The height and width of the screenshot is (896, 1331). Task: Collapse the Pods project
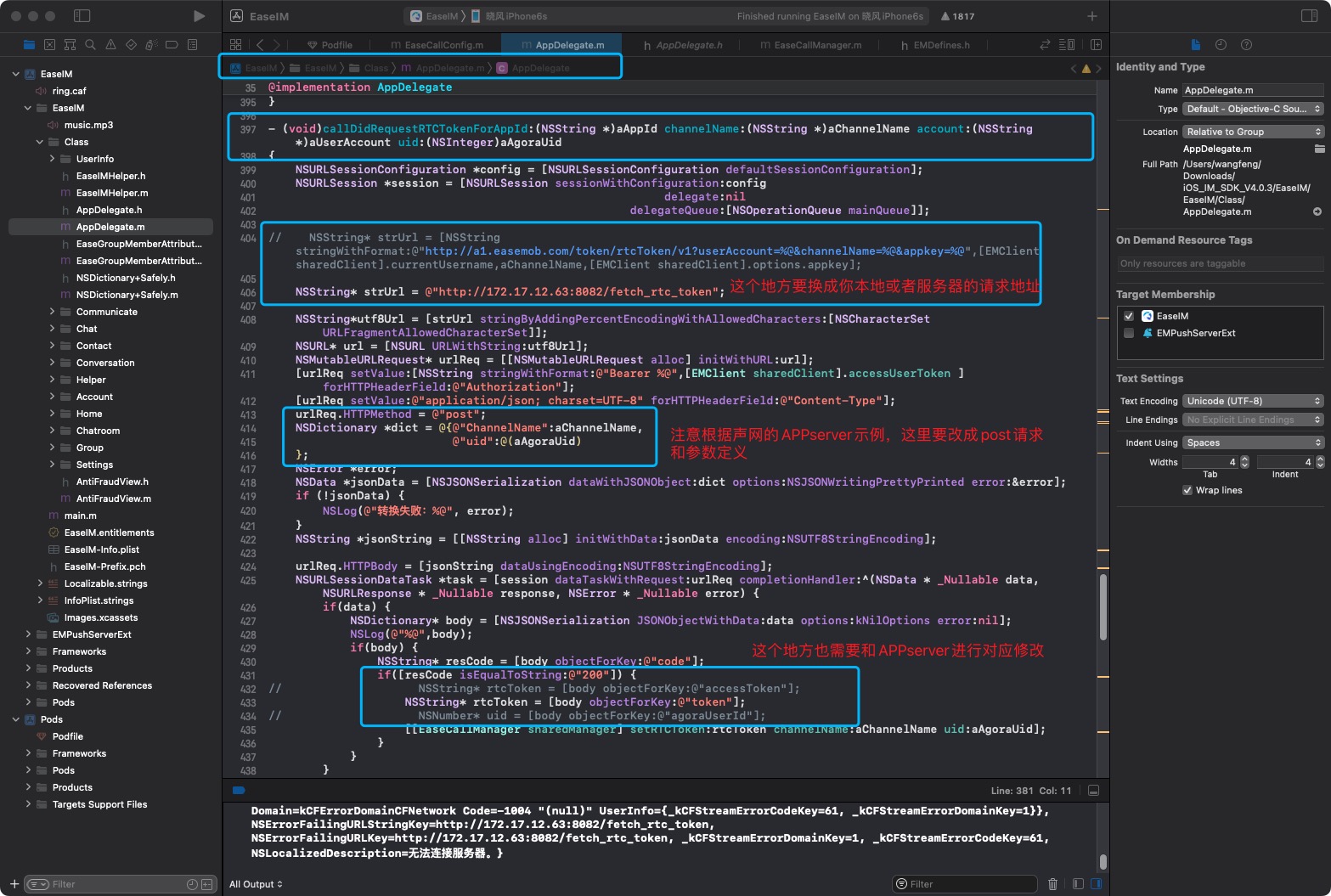pyautogui.click(x=16, y=719)
